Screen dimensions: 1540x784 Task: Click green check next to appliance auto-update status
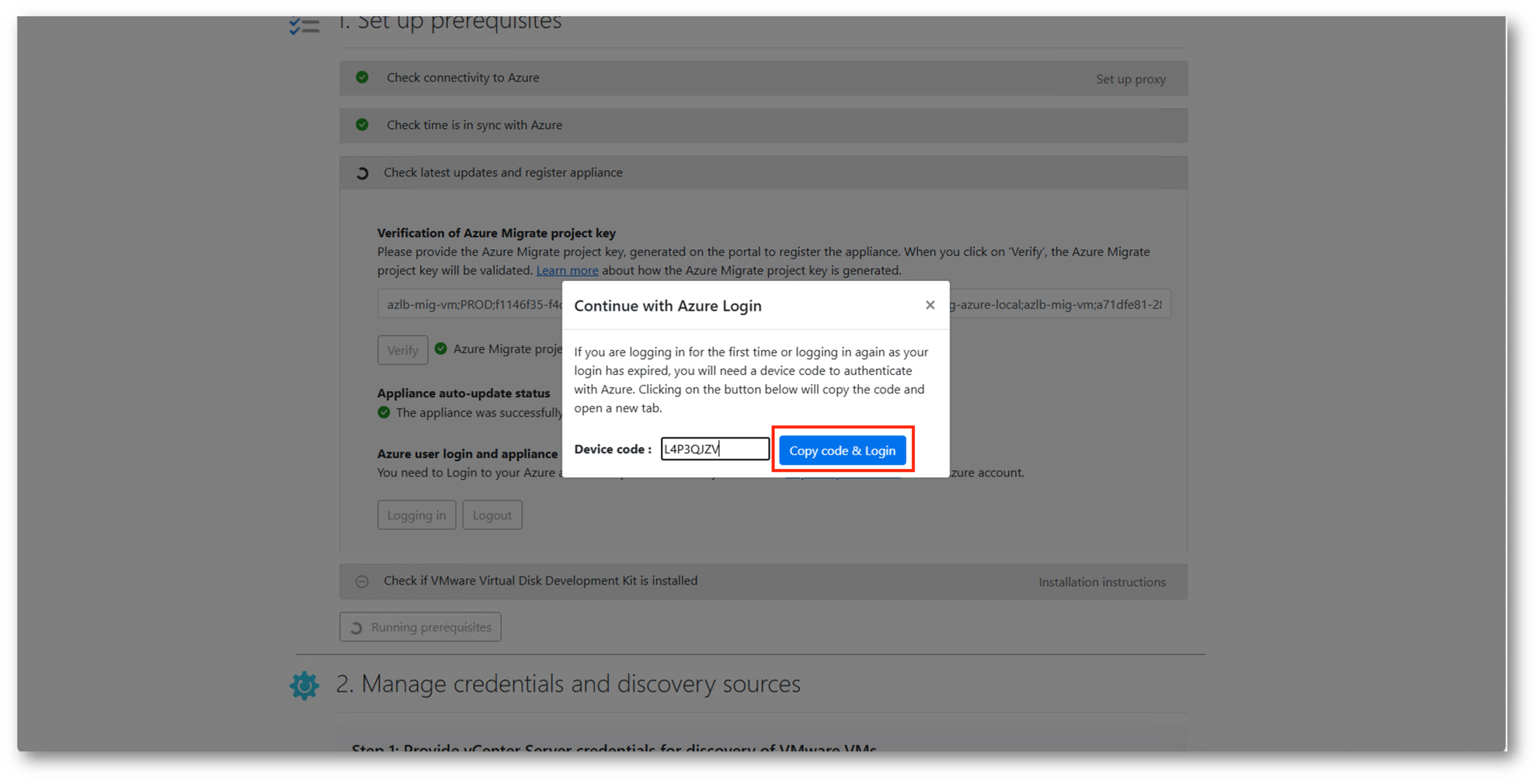(384, 412)
